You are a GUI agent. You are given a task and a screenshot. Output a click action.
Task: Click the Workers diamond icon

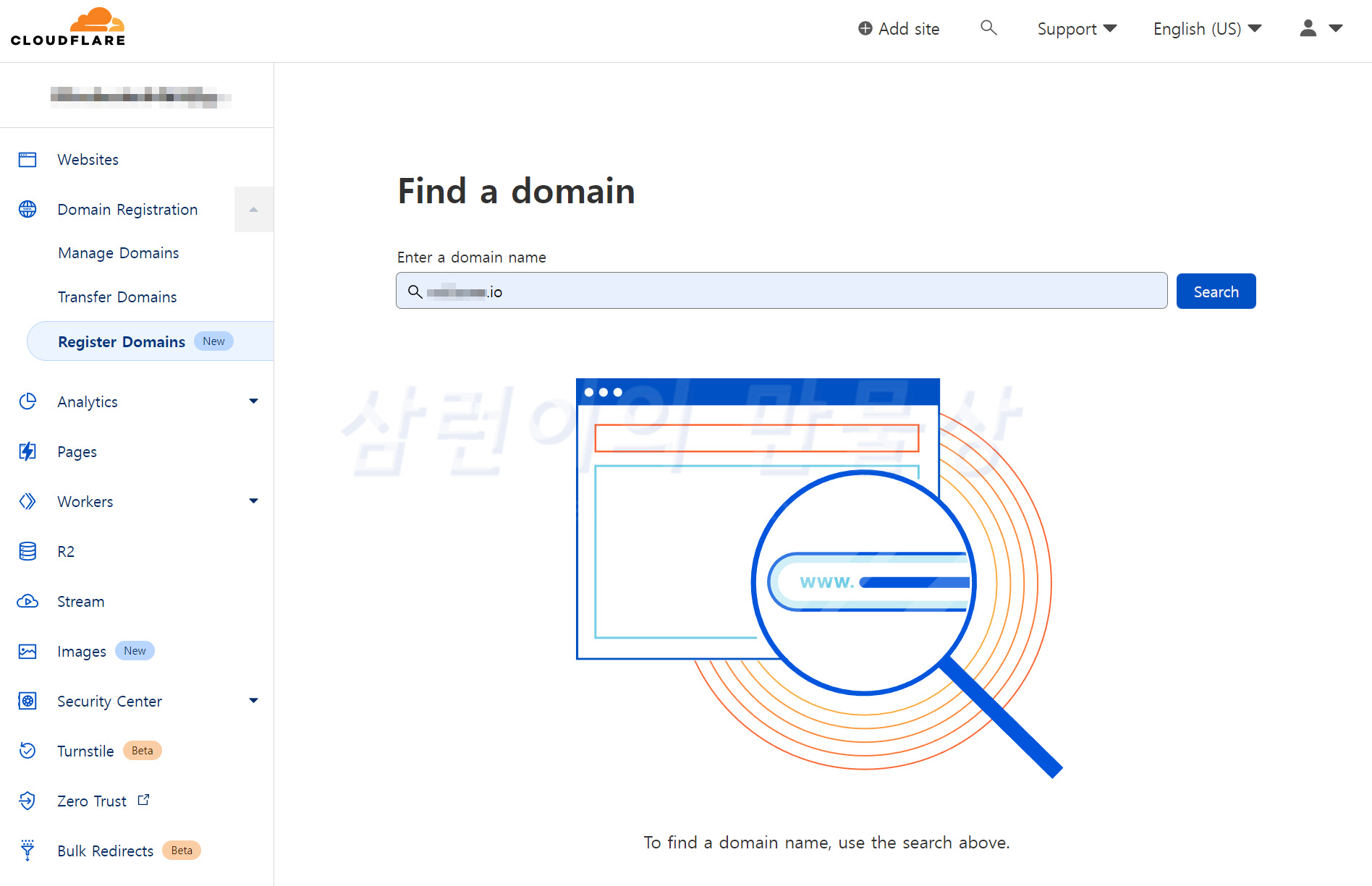[x=27, y=501]
